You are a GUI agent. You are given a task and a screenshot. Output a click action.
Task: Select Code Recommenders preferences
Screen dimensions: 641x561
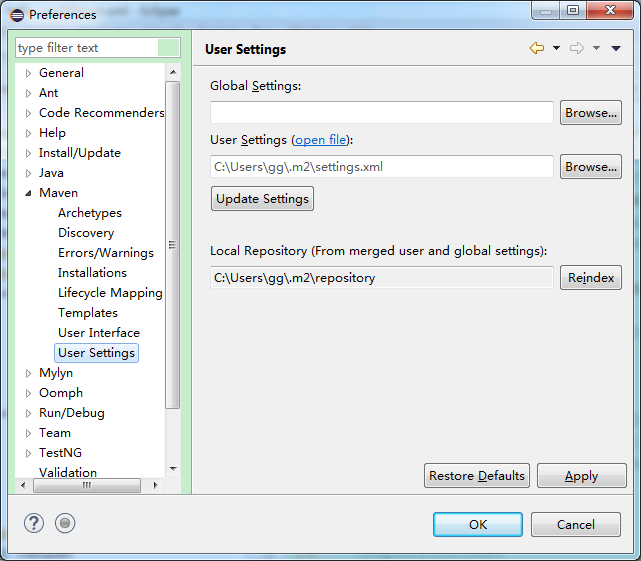pos(101,113)
